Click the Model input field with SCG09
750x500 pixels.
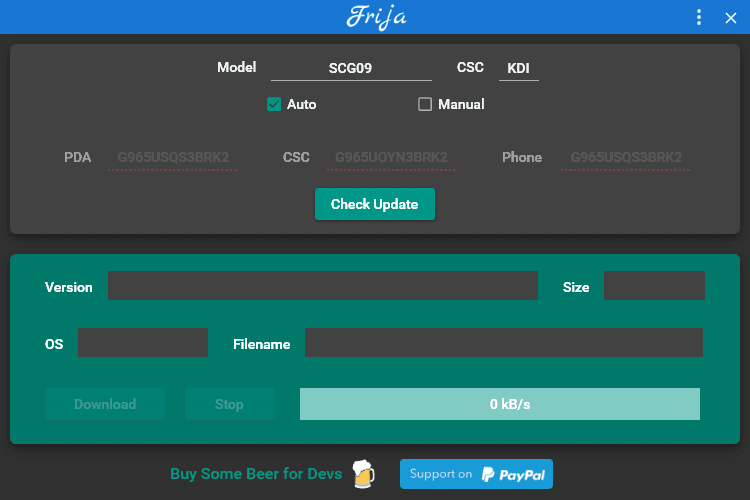[351, 68]
